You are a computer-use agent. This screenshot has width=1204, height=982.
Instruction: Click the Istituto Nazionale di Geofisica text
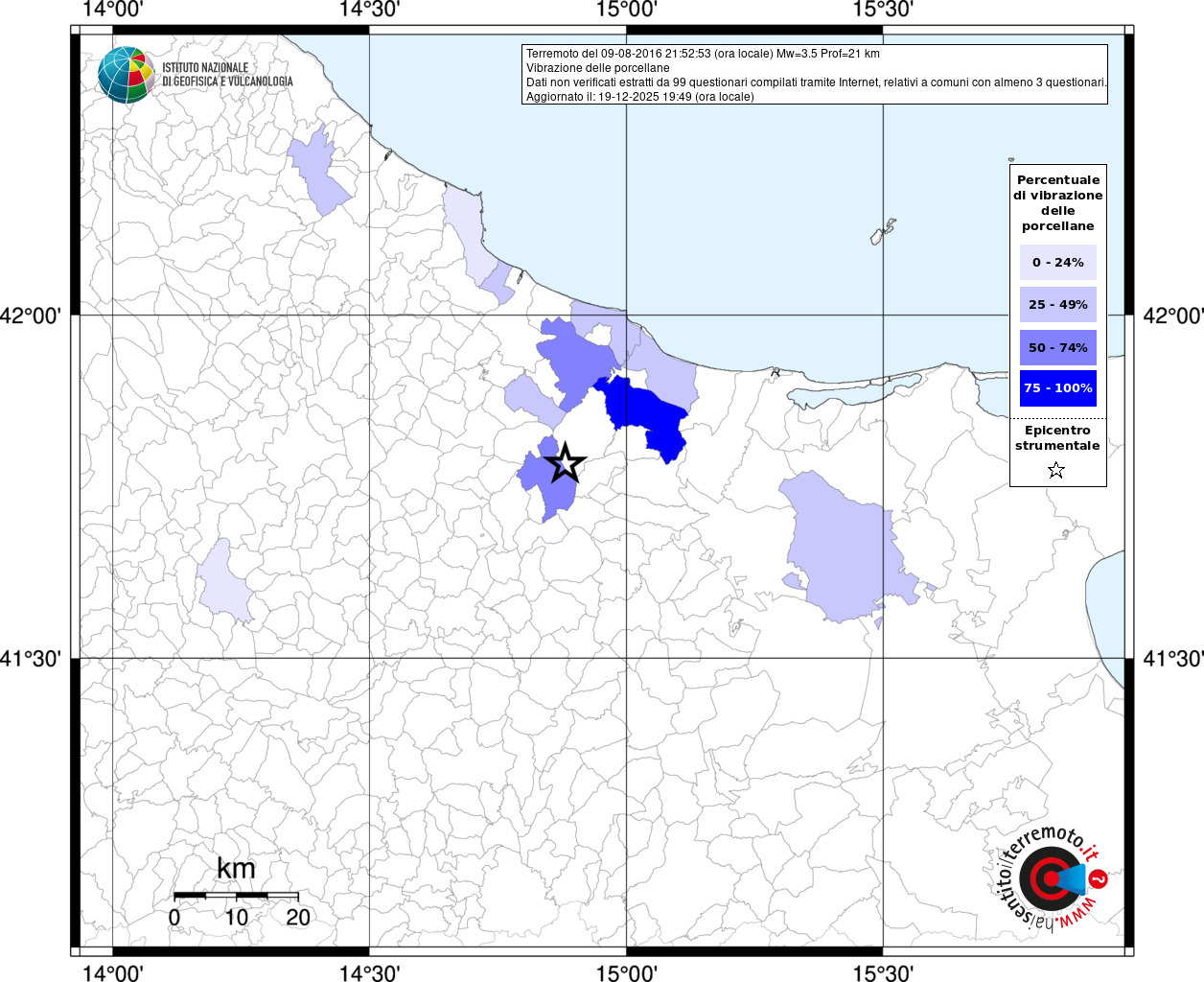click(x=227, y=75)
